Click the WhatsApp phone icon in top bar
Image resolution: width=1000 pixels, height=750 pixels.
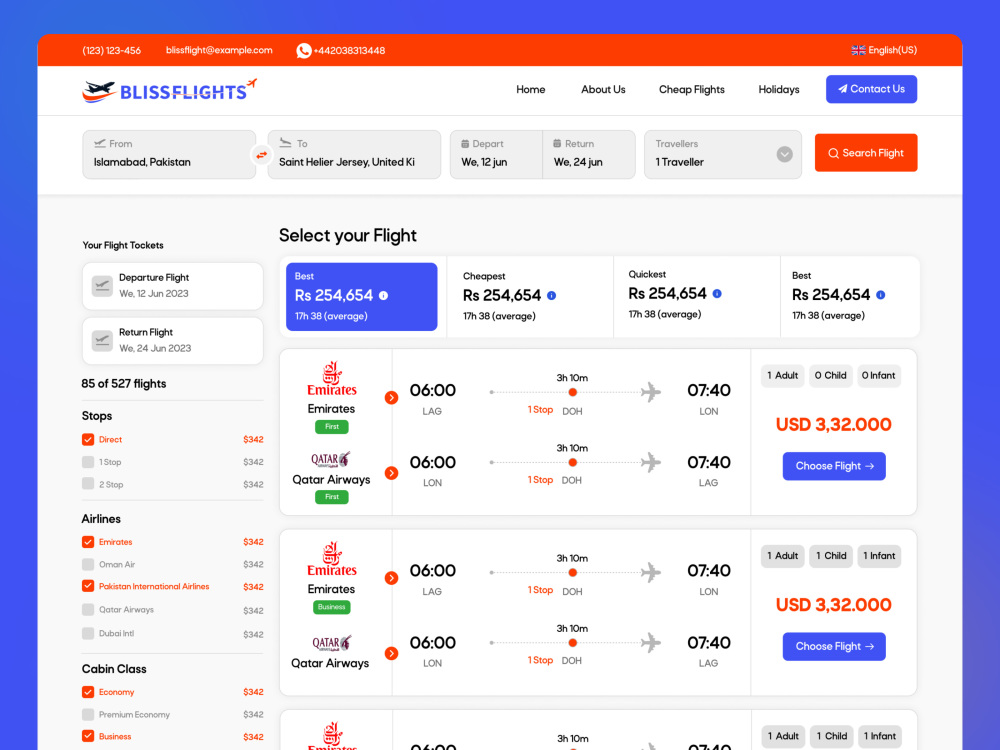point(304,50)
